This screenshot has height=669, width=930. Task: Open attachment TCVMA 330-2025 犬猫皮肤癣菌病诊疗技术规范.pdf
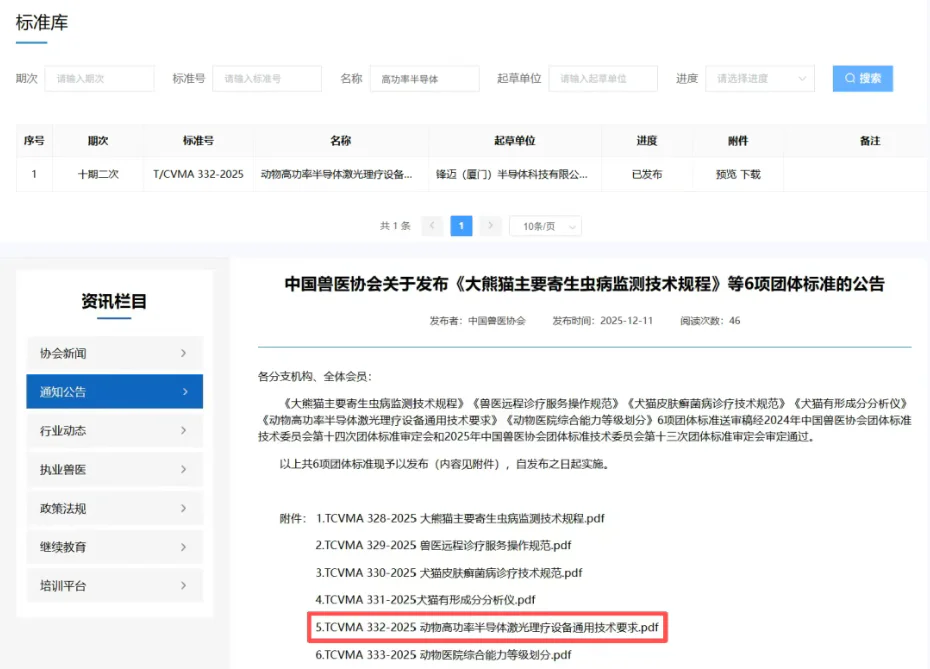point(448,573)
